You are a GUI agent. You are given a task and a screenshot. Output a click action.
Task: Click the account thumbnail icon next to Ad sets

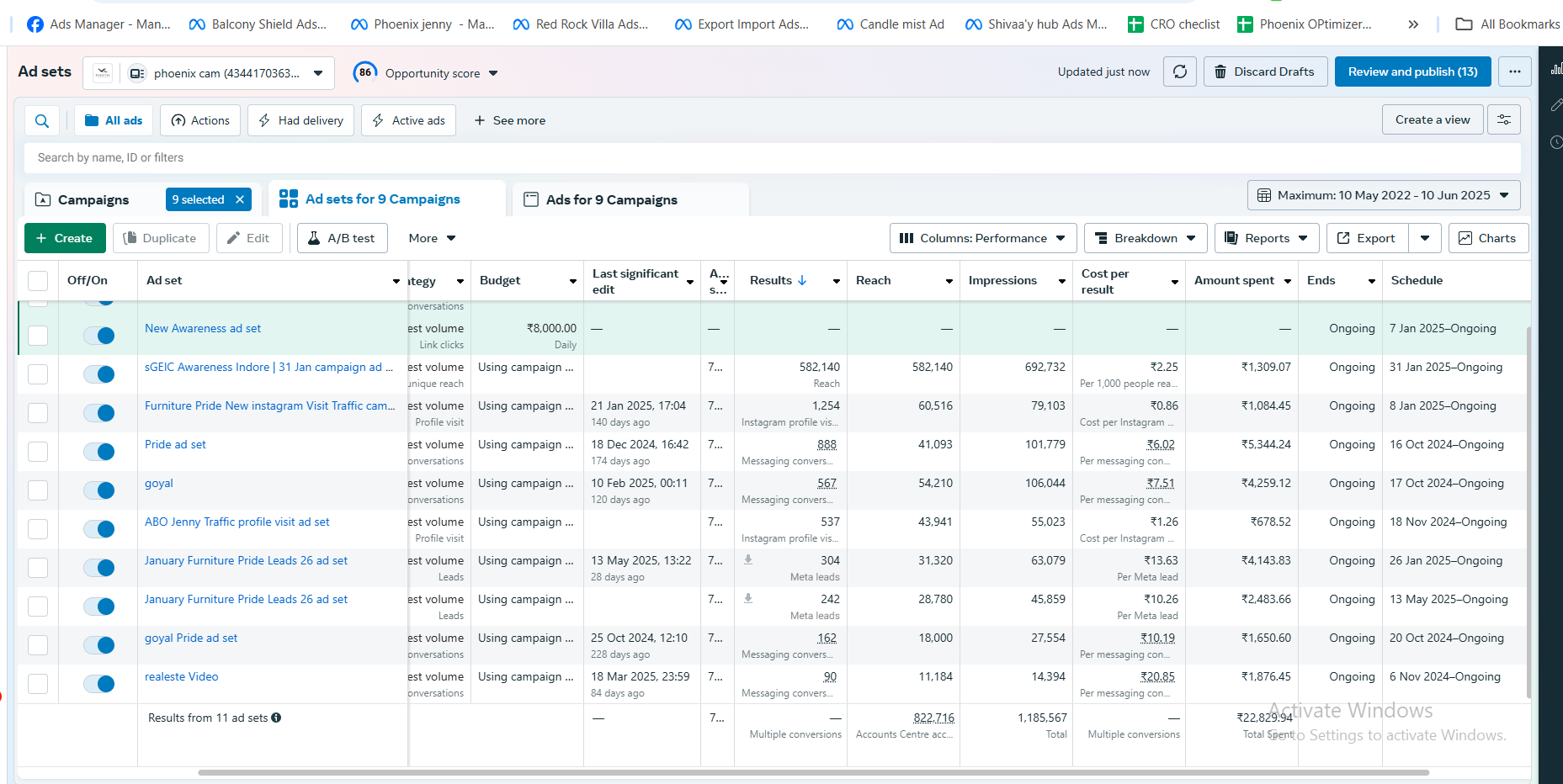103,73
